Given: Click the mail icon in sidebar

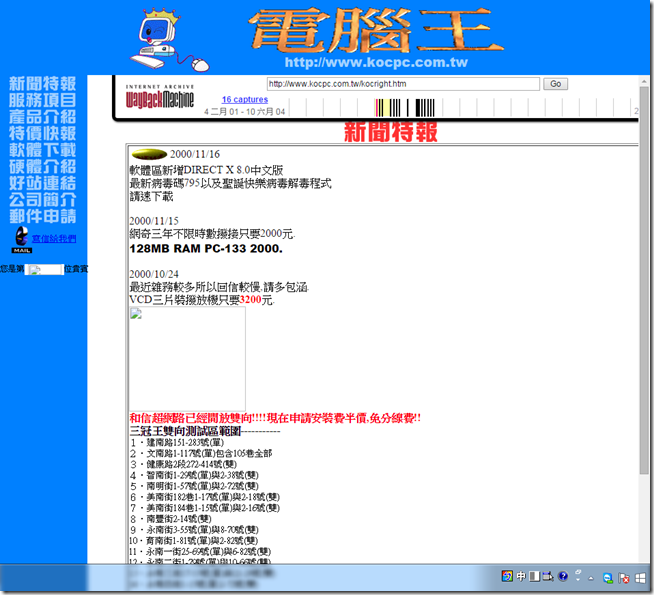Looking at the screenshot, I should pyautogui.click(x=21, y=240).
